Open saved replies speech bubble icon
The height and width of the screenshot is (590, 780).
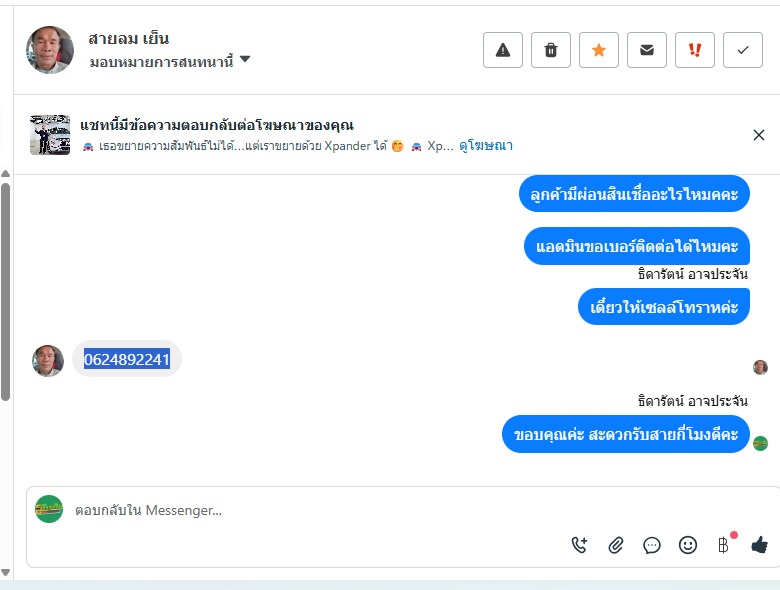pos(652,545)
